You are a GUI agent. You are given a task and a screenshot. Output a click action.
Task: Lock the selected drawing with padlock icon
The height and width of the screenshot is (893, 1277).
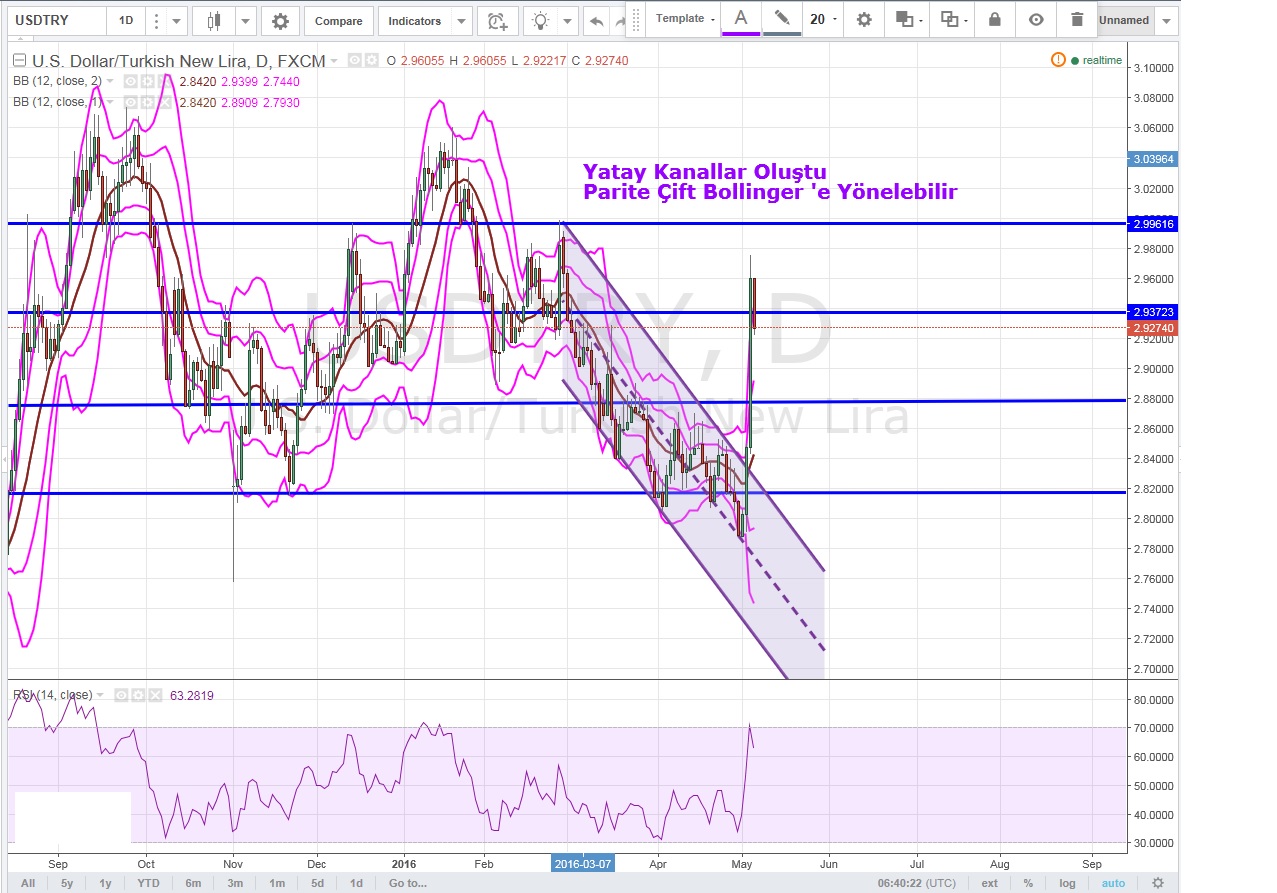(994, 19)
